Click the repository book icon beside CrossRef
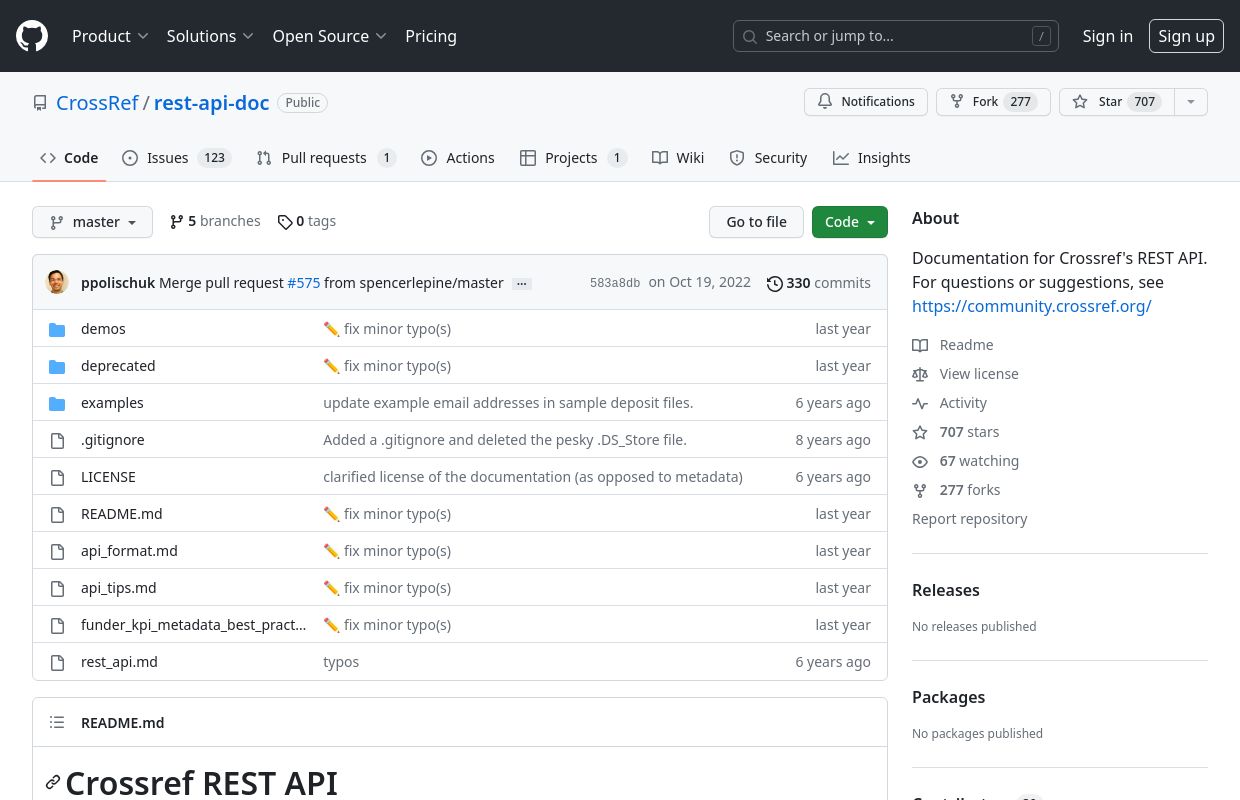 [40, 103]
